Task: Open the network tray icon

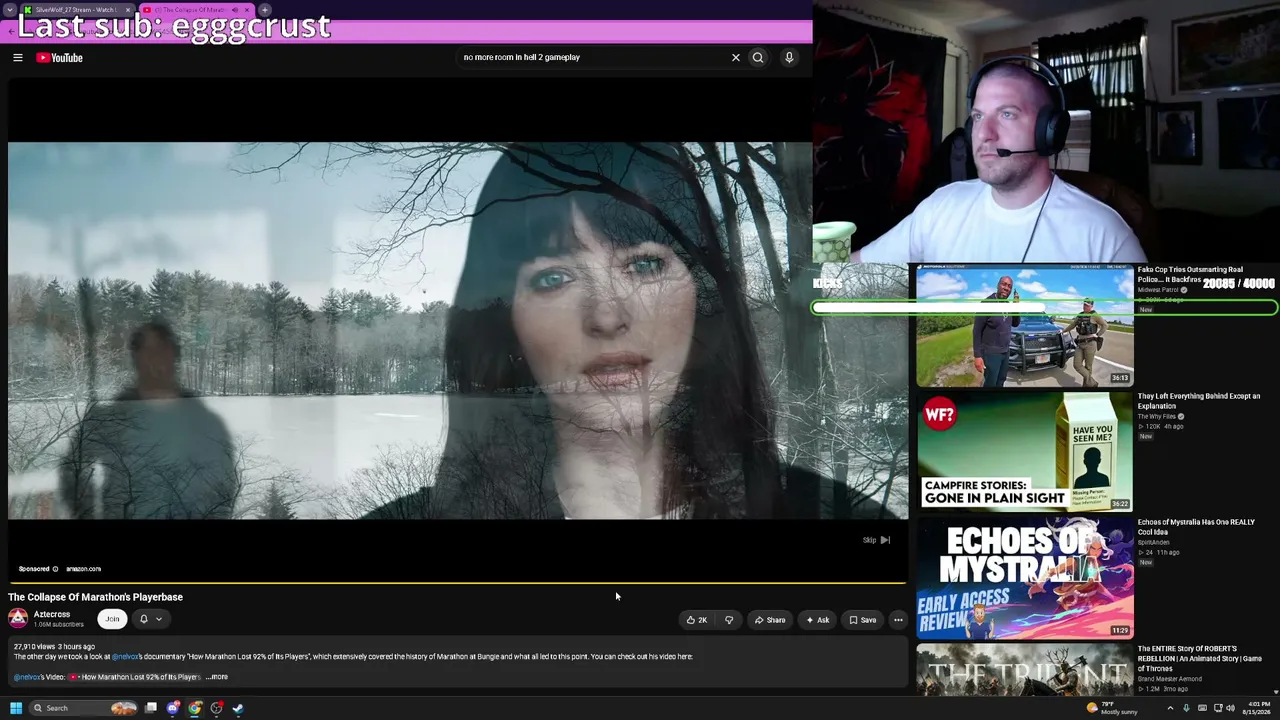Action: (1217, 708)
